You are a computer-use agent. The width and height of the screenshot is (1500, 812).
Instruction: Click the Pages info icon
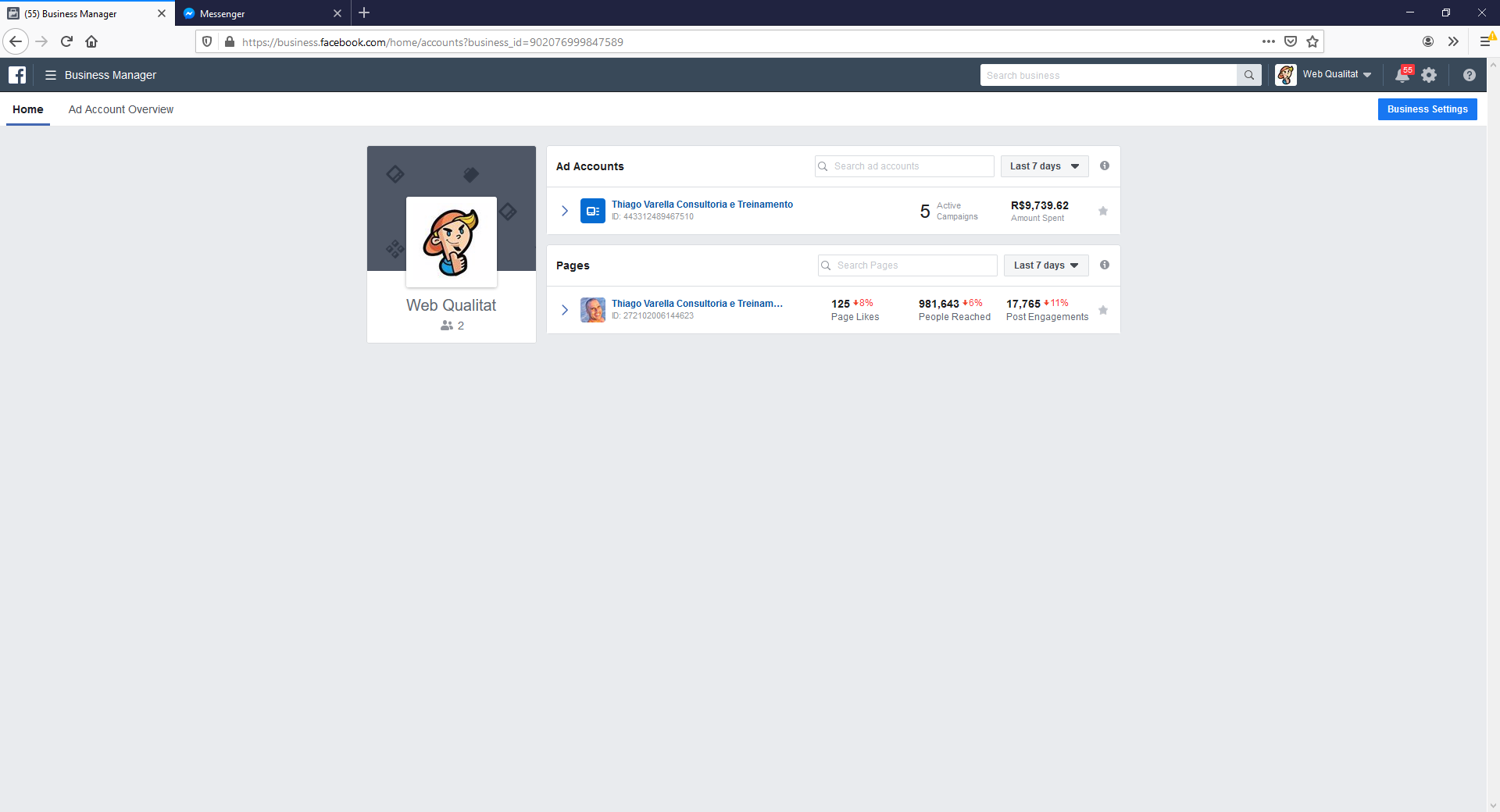[x=1105, y=265]
